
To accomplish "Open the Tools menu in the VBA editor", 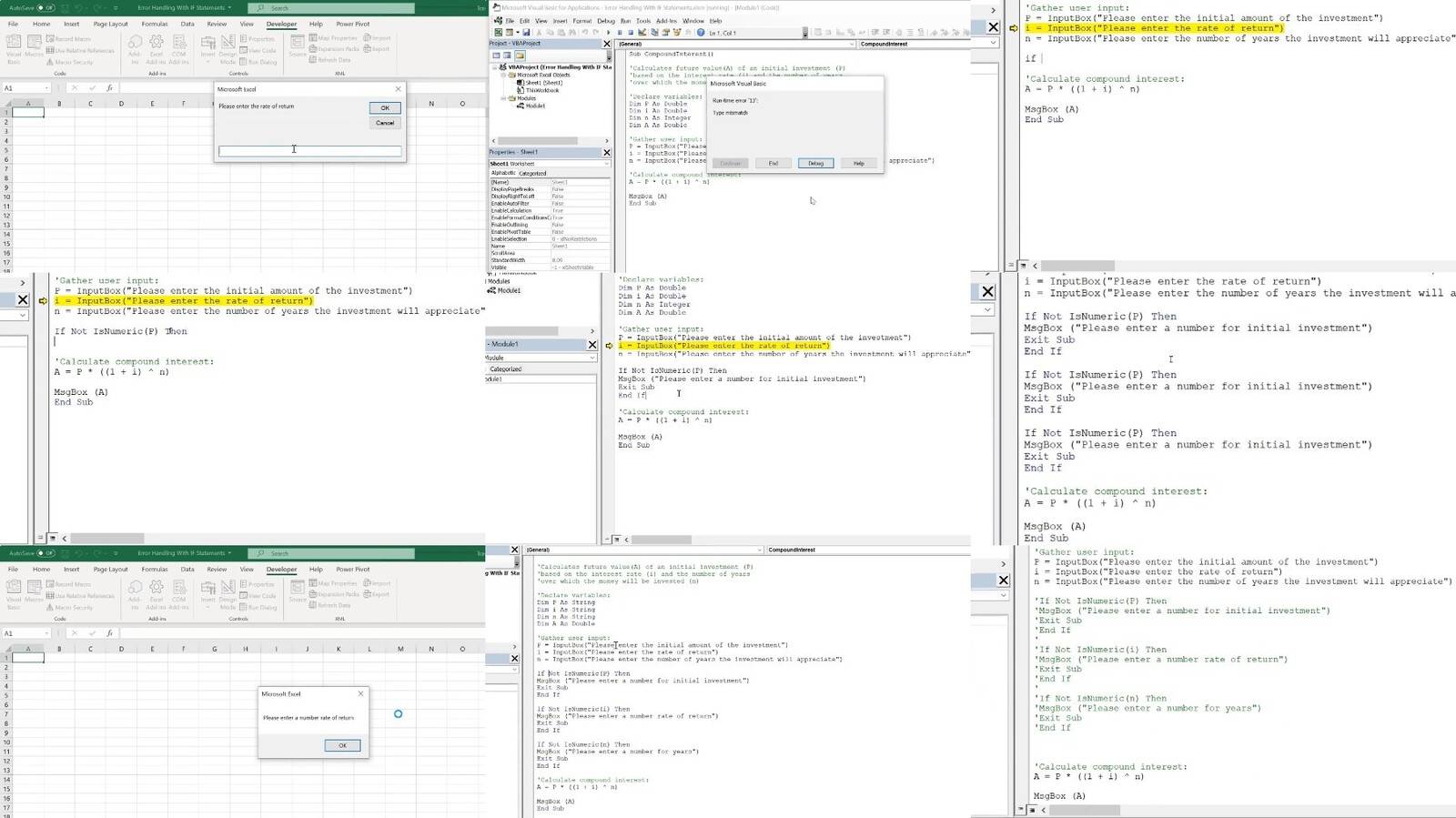I will (x=643, y=20).
